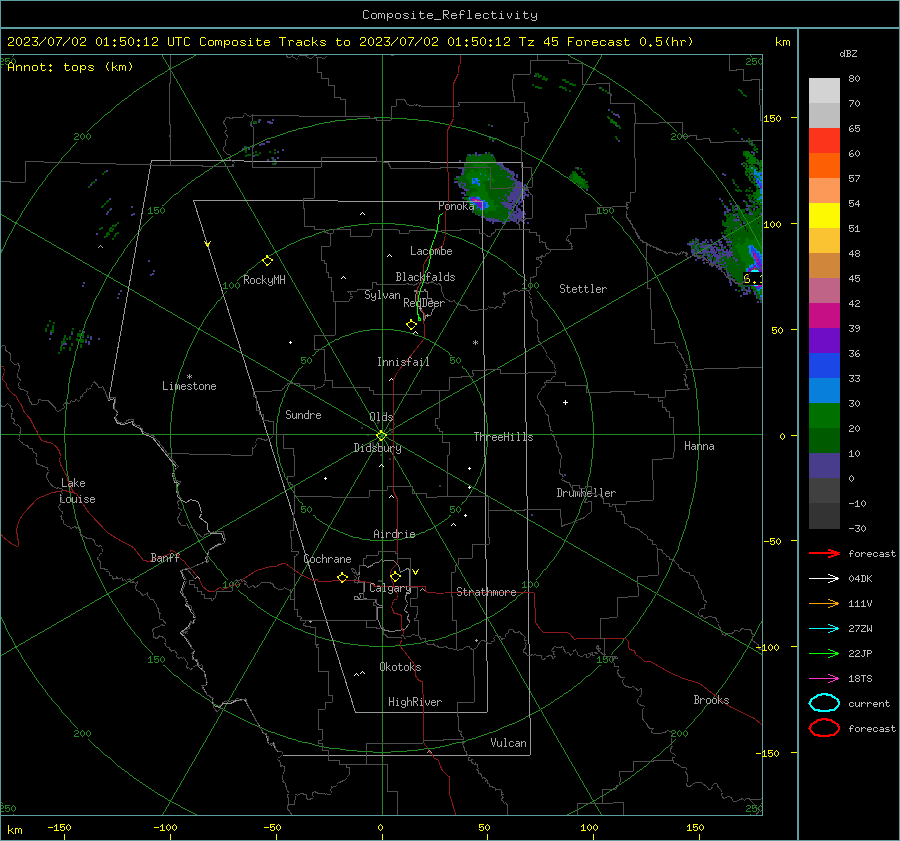900x841 pixels.
Task: Click the yellow diamond marker above Calgary
Action: 395,576
